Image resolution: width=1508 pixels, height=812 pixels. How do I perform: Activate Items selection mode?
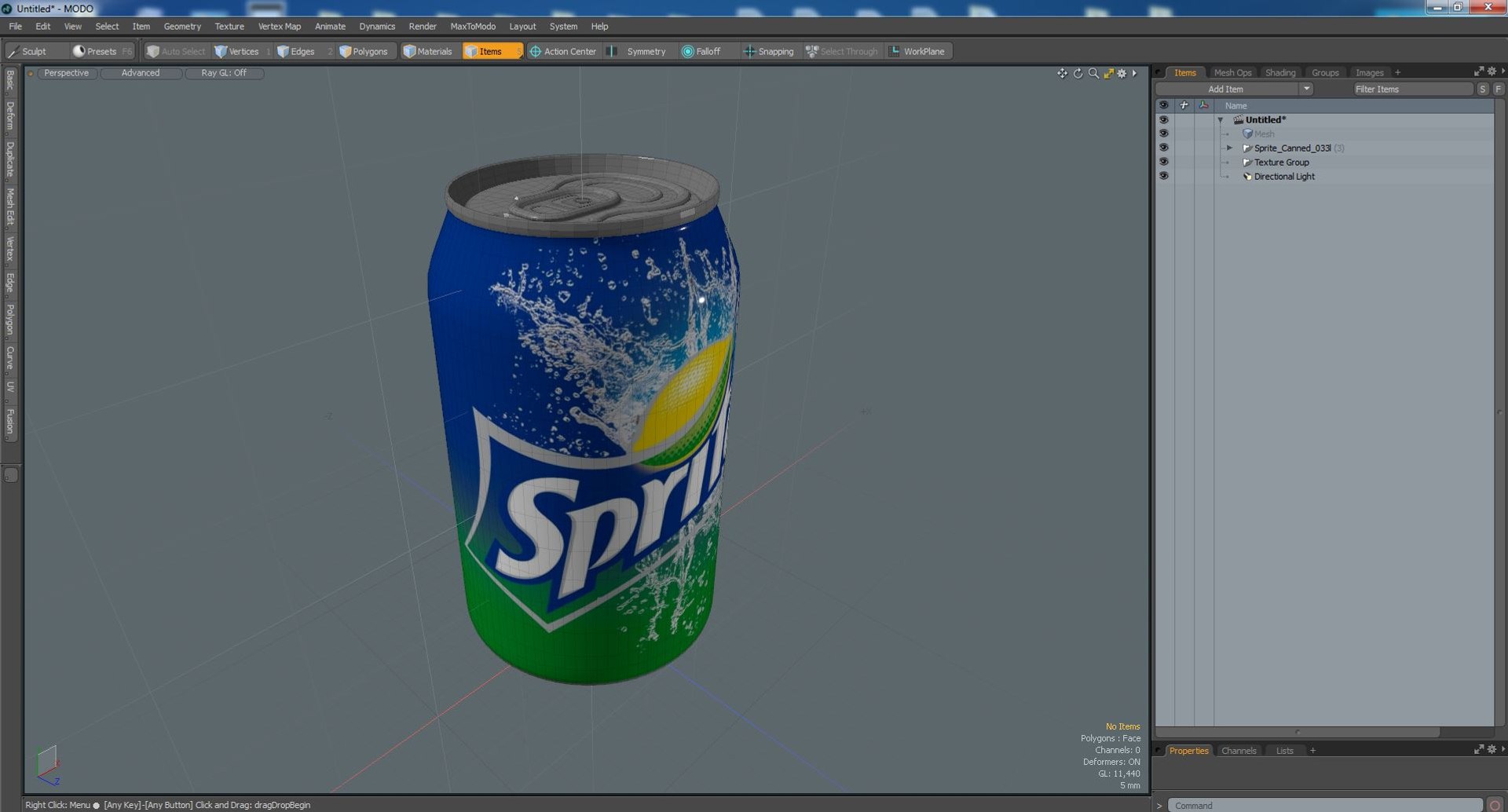coord(492,51)
